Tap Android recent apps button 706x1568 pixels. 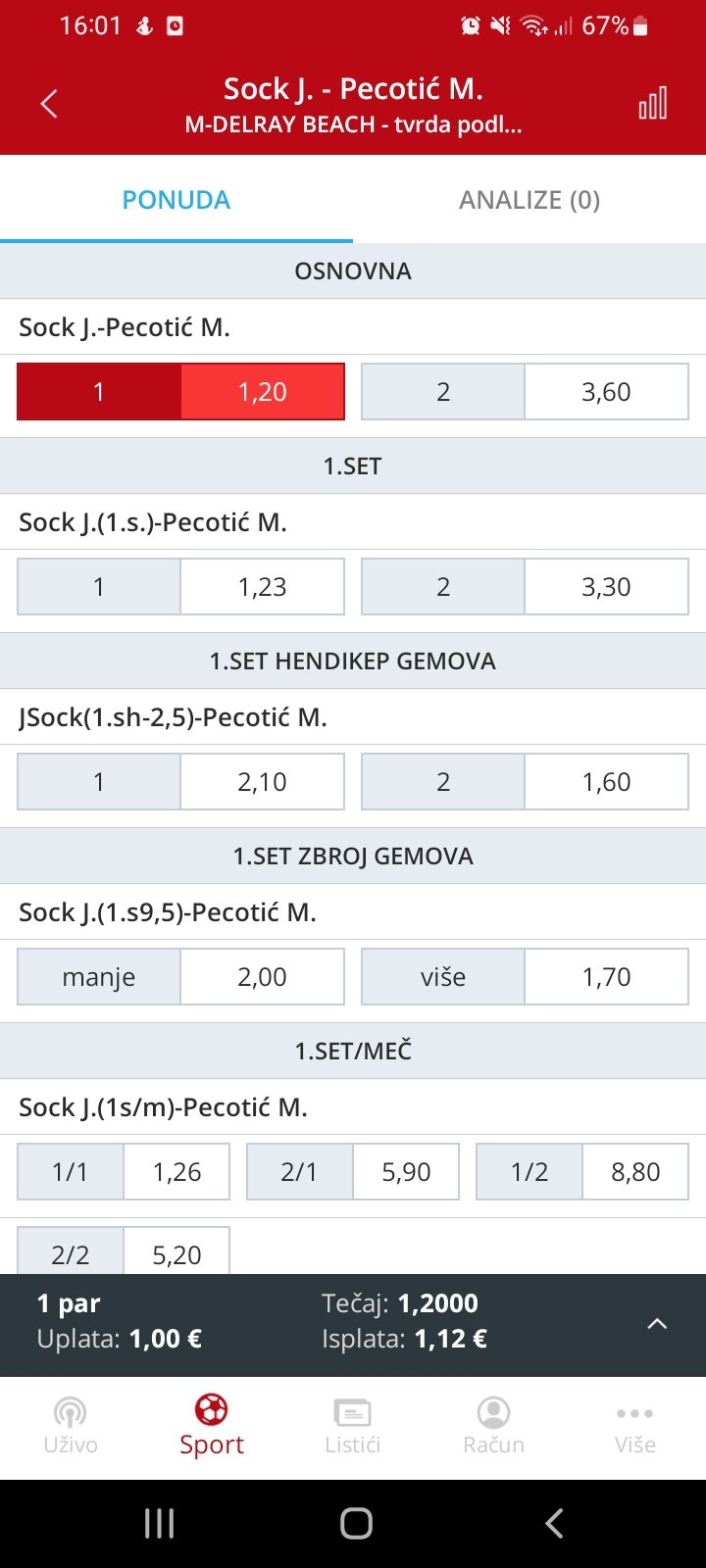159,1523
